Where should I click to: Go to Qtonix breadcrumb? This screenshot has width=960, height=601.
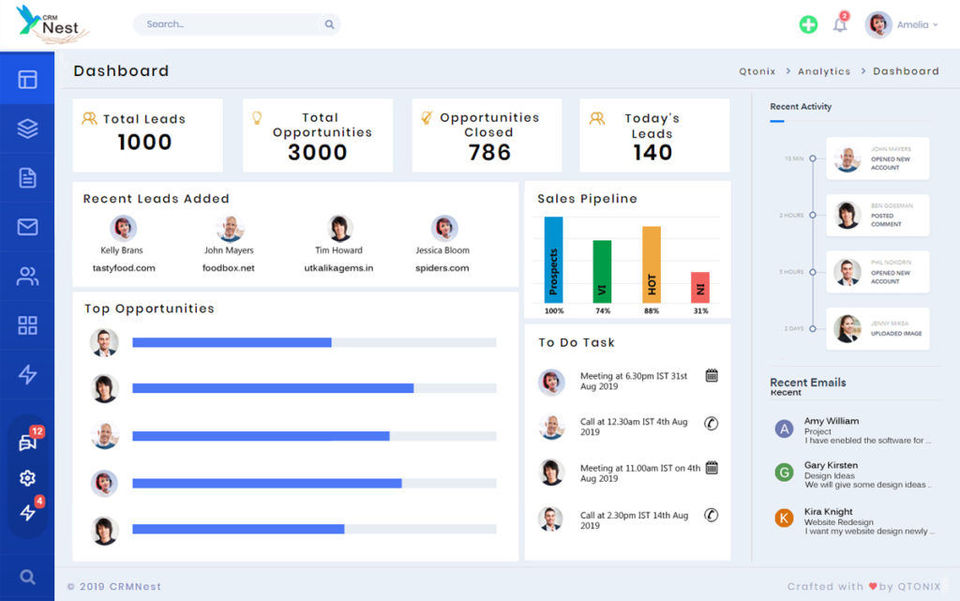[757, 72]
